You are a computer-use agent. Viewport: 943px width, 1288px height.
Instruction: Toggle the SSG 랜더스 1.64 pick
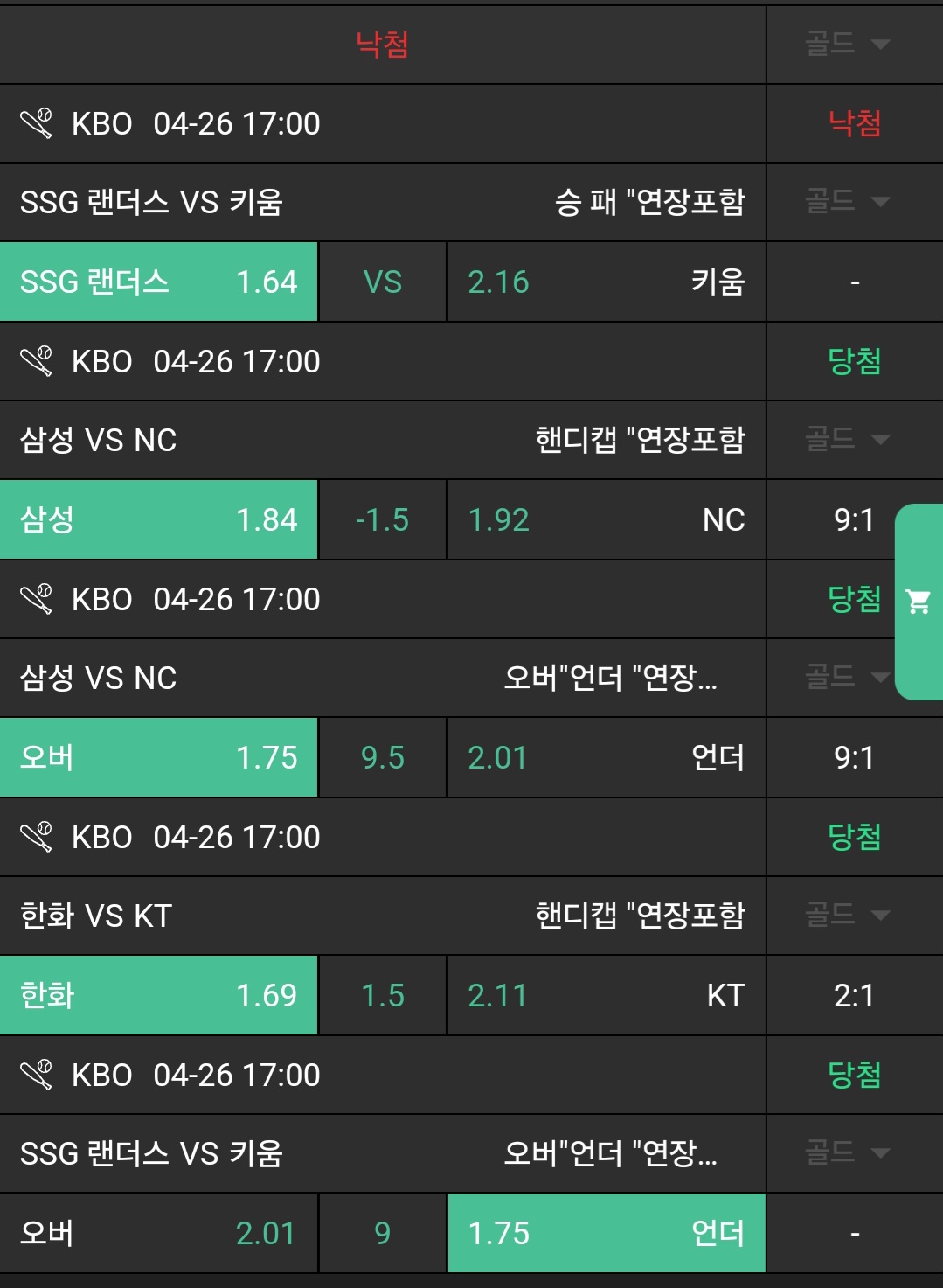coord(158,282)
